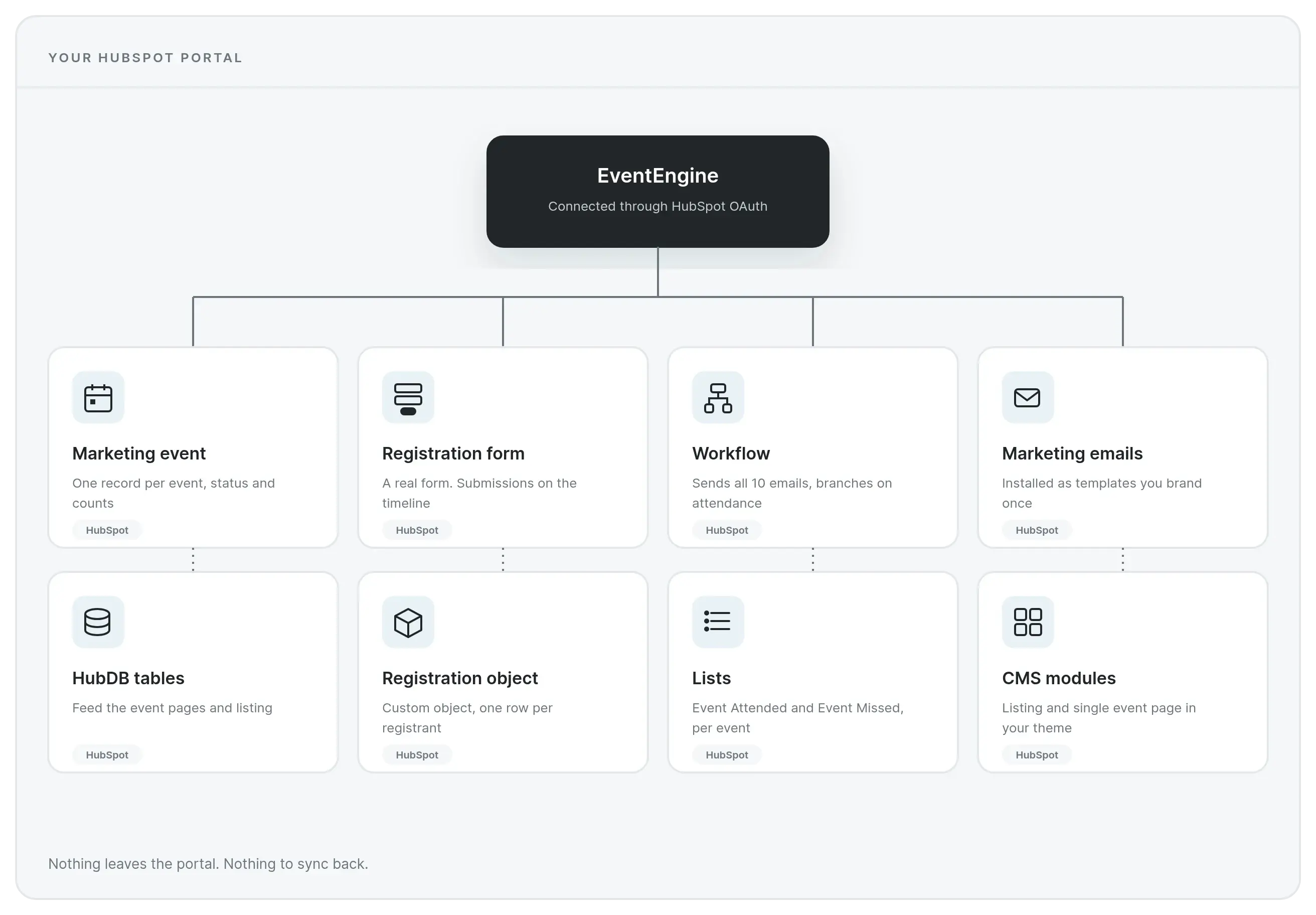Click the HubSpot badge under Marketing emails

coord(1037,530)
